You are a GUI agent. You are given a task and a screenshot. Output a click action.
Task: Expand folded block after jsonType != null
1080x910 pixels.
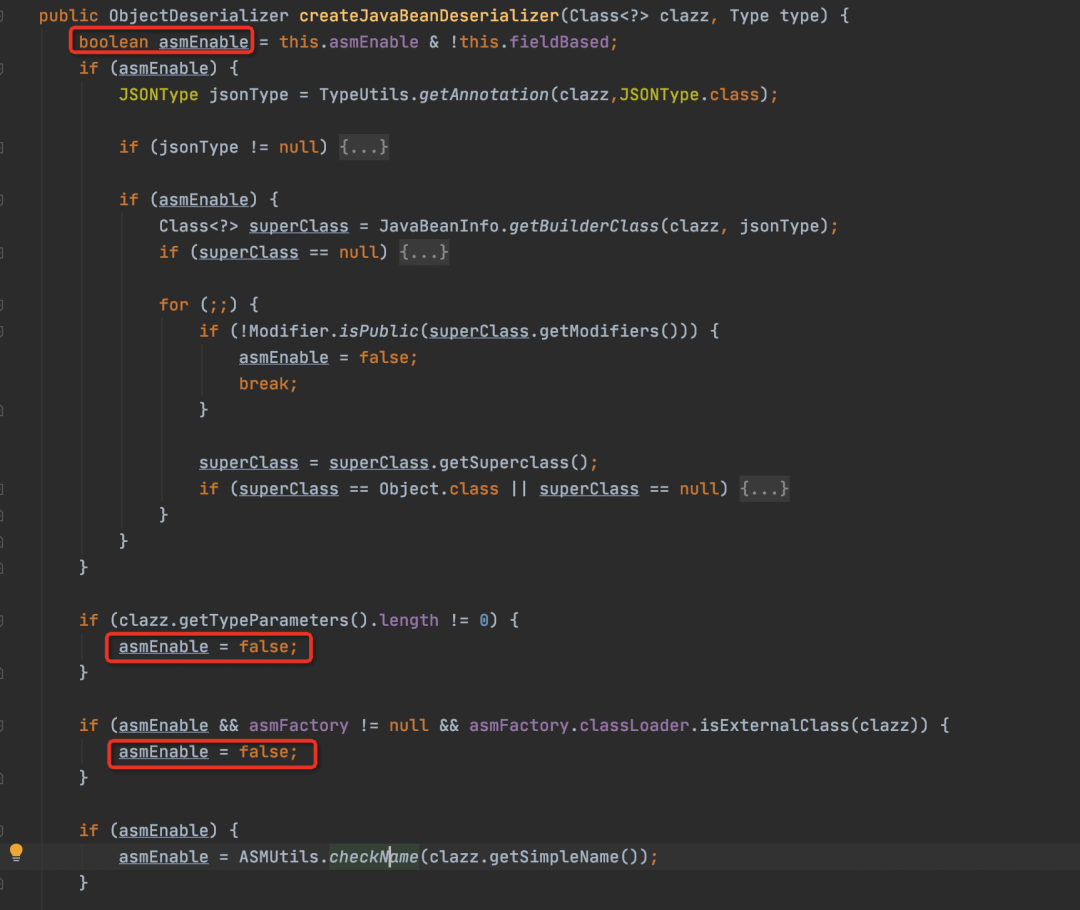click(364, 147)
